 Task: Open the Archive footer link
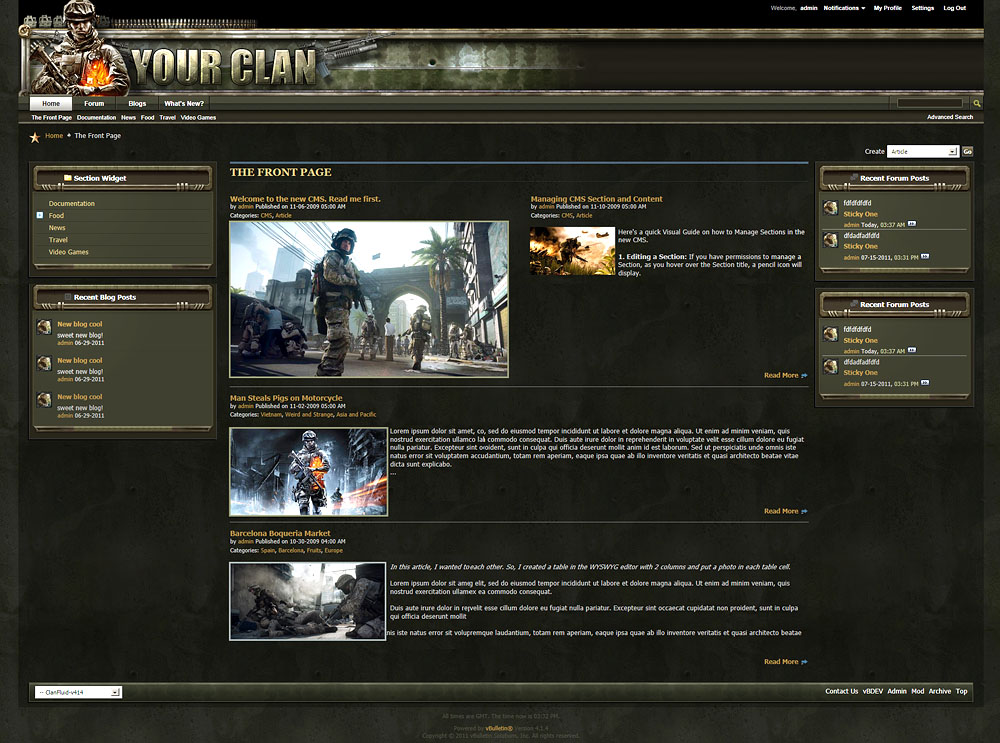pyautogui.click(x=939, y=691)
